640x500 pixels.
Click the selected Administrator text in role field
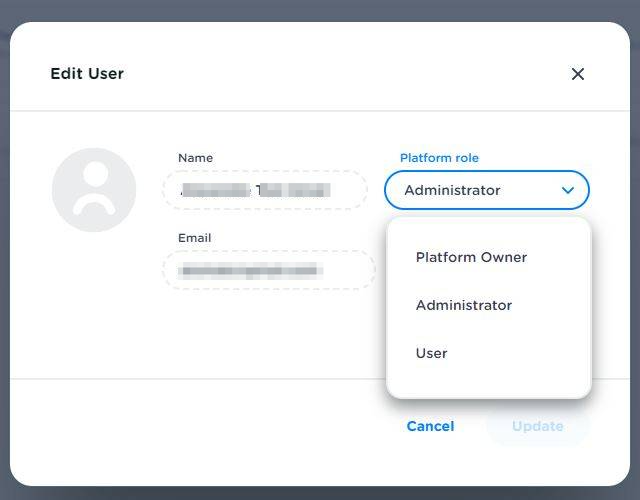[x=452, y=190]
